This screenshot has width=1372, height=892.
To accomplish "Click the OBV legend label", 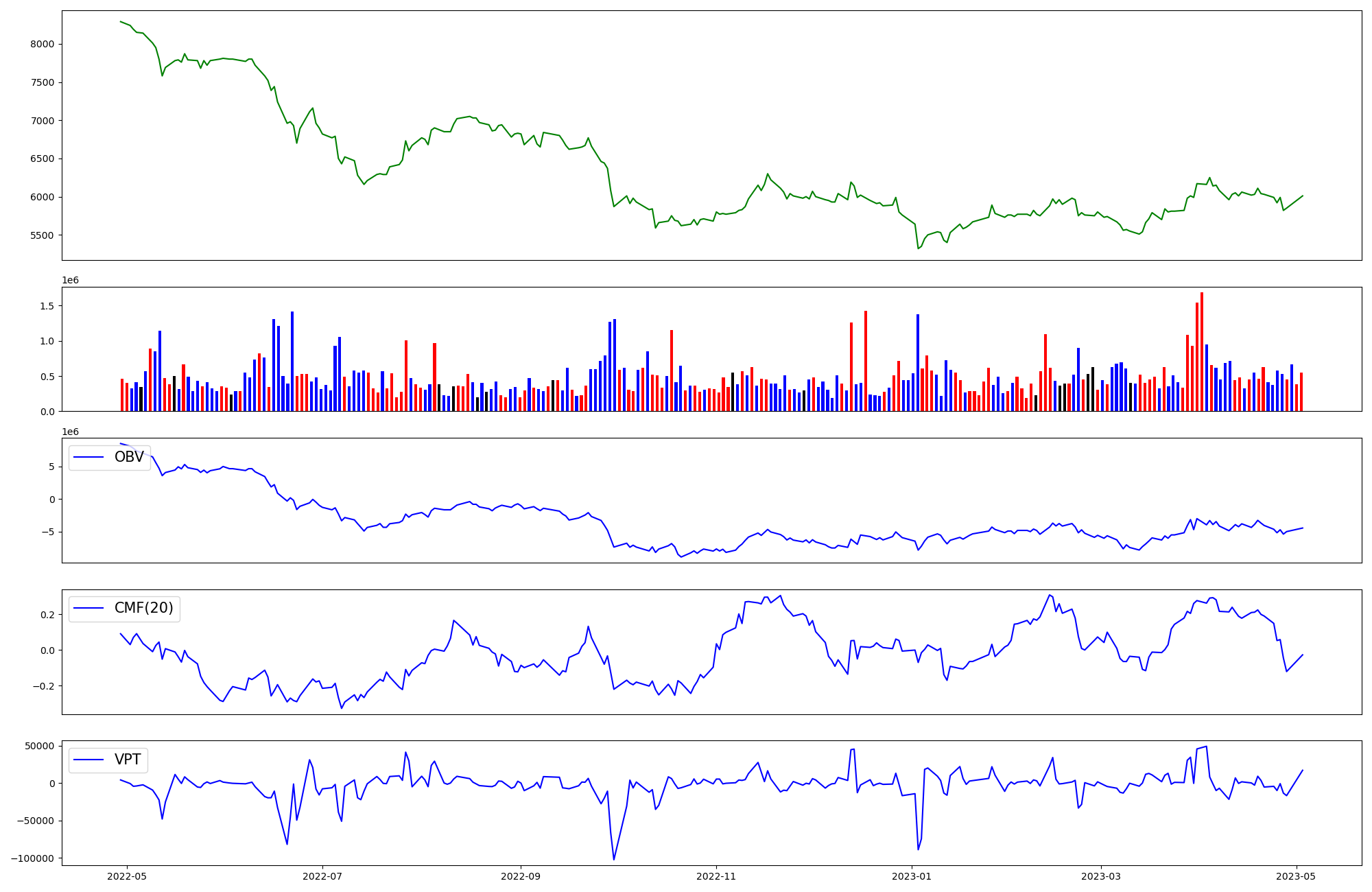I will (129, 457).
